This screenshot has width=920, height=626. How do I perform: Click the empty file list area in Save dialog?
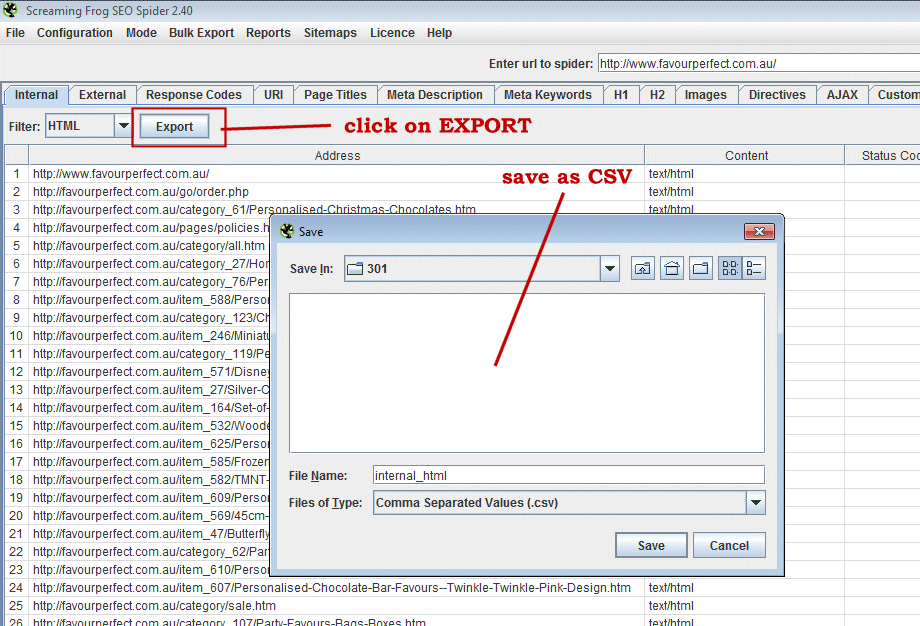[x=527, y=373]
